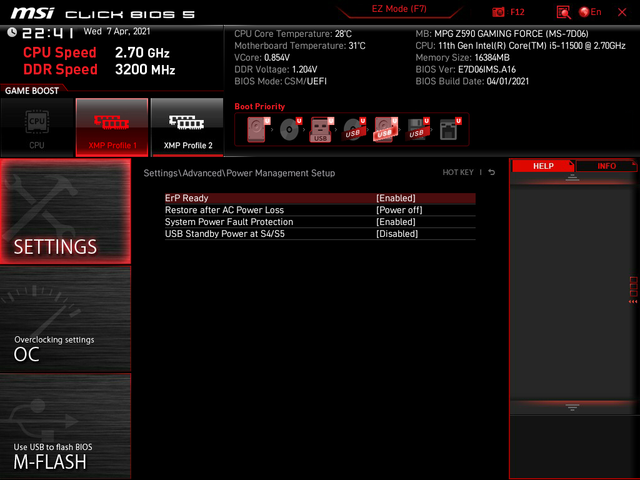This screenshot has height=480, width=640.
Task: Open the OC overclocking settings section
Action: [65, 318]
